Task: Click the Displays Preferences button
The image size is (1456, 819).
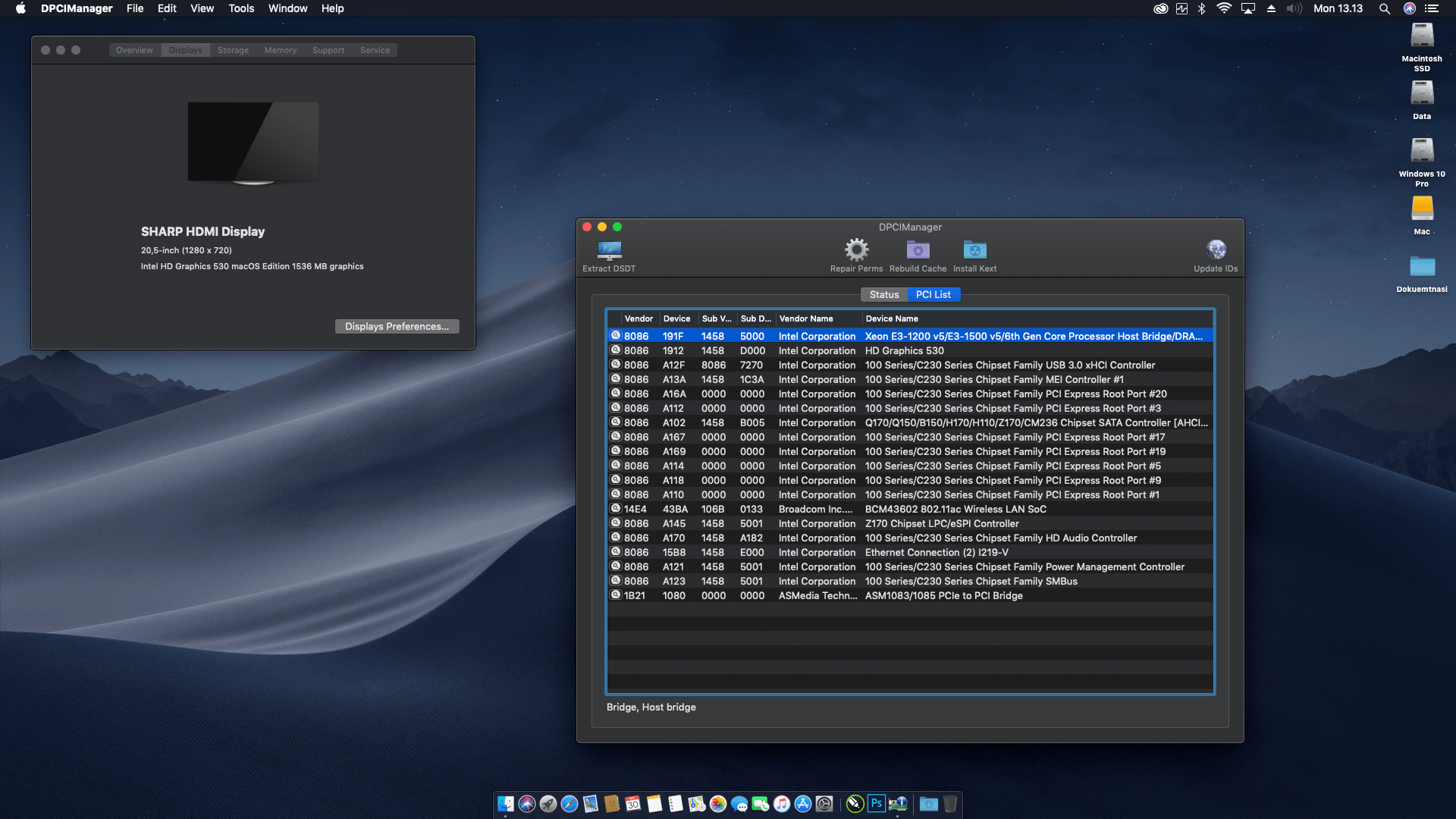Action: [397, 326]
